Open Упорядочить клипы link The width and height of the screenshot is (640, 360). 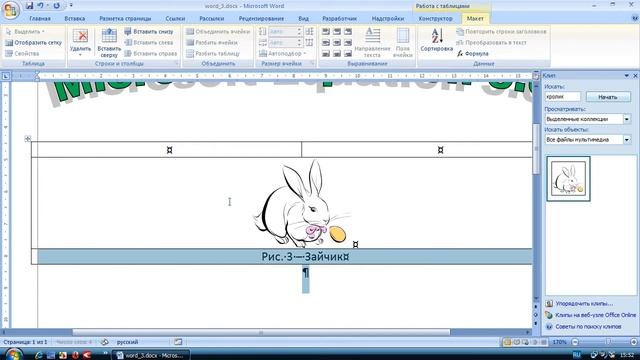pos(584,304)
